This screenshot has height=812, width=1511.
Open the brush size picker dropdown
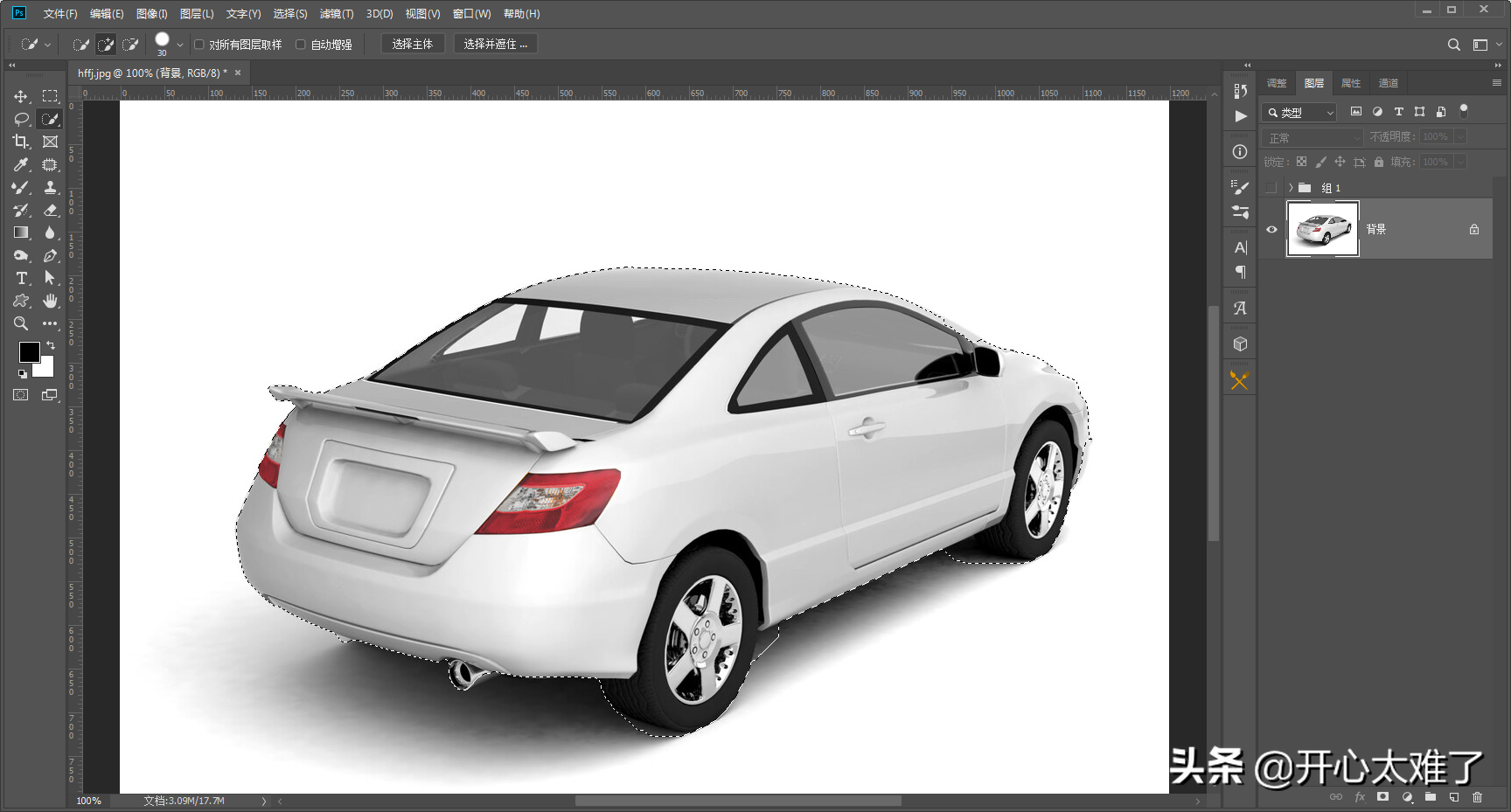click(x=180, y=45)
